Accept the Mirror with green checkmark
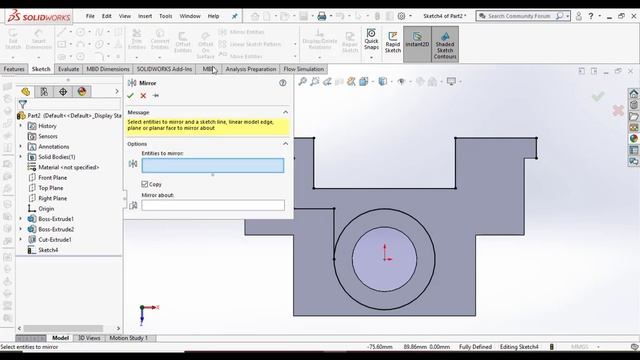This screenshot has width=640, height=360. point(131,96)
